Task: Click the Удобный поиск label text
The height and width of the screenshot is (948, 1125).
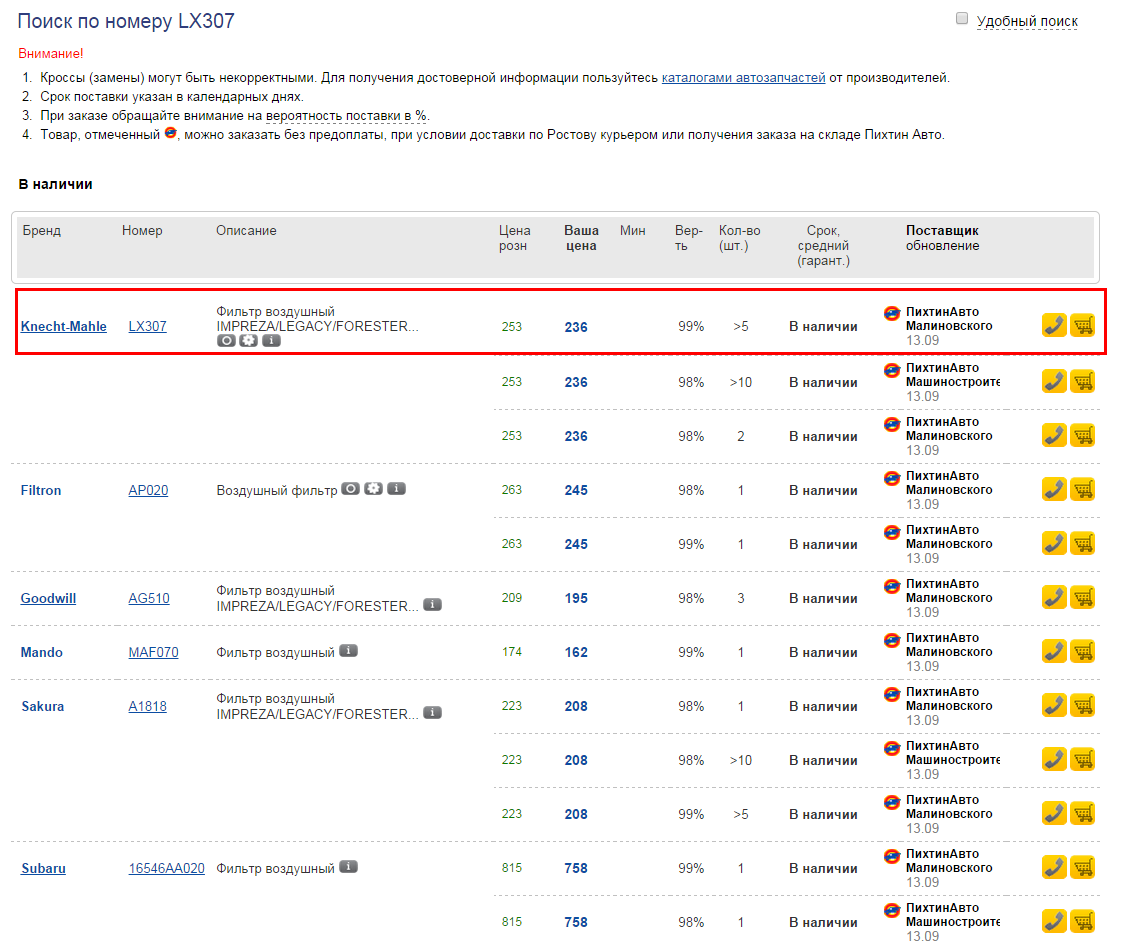Action: tap(1027, 21)
